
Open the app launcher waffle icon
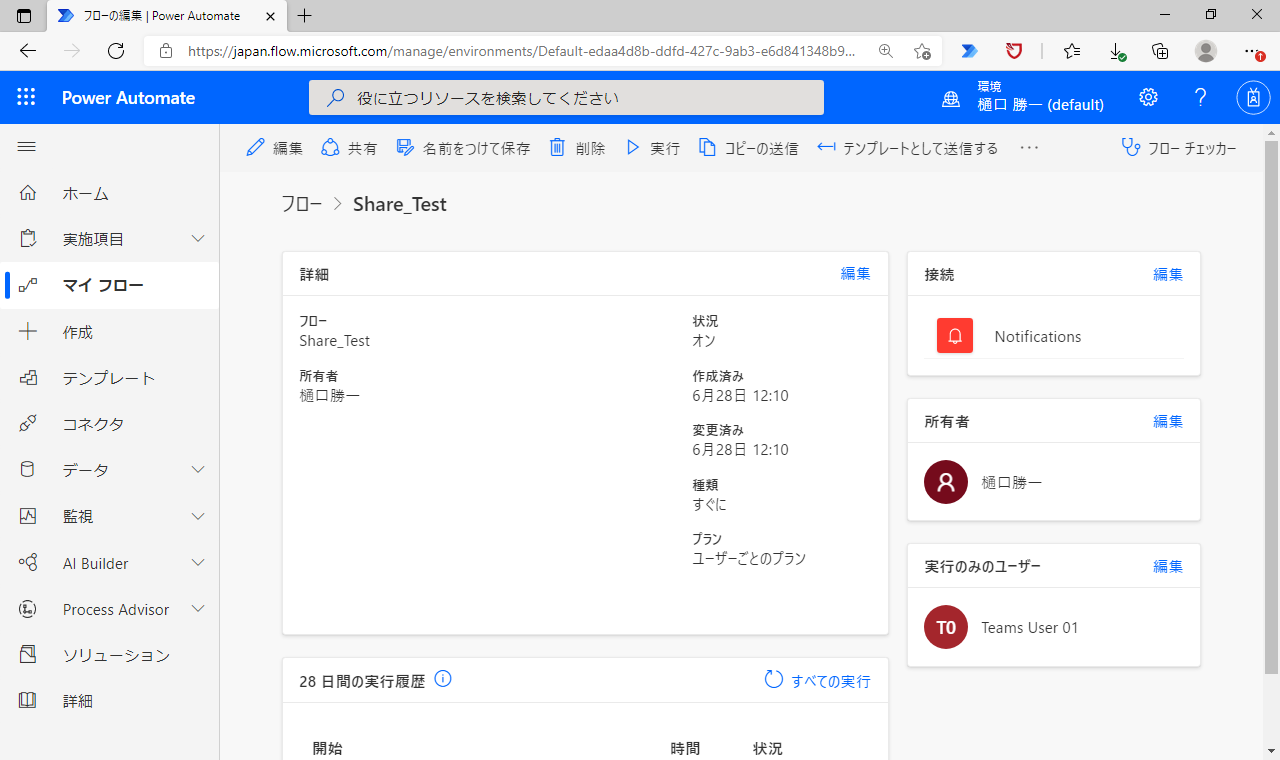(26, 97)
